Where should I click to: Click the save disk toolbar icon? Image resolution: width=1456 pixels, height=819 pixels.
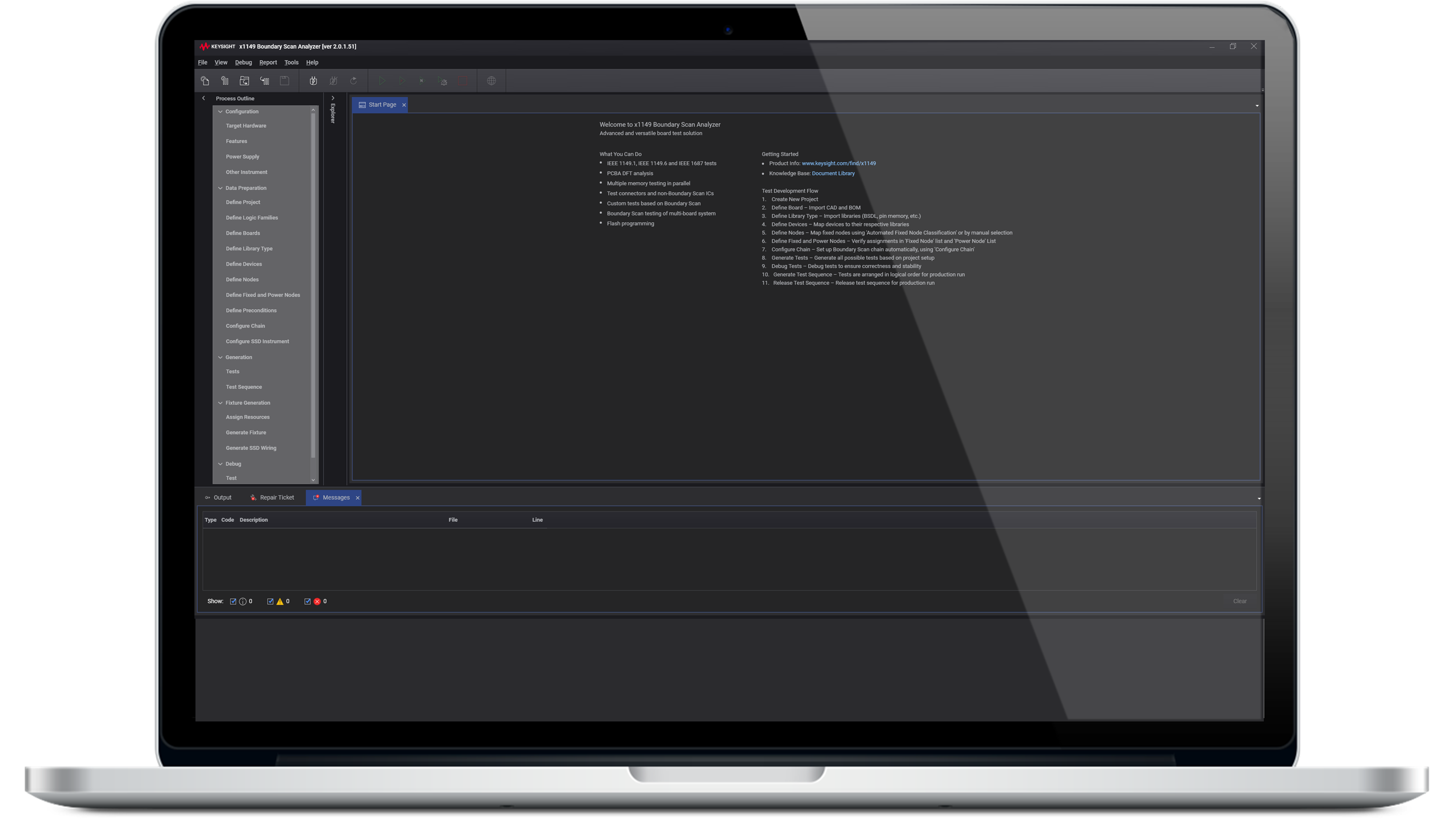point(284,81)
